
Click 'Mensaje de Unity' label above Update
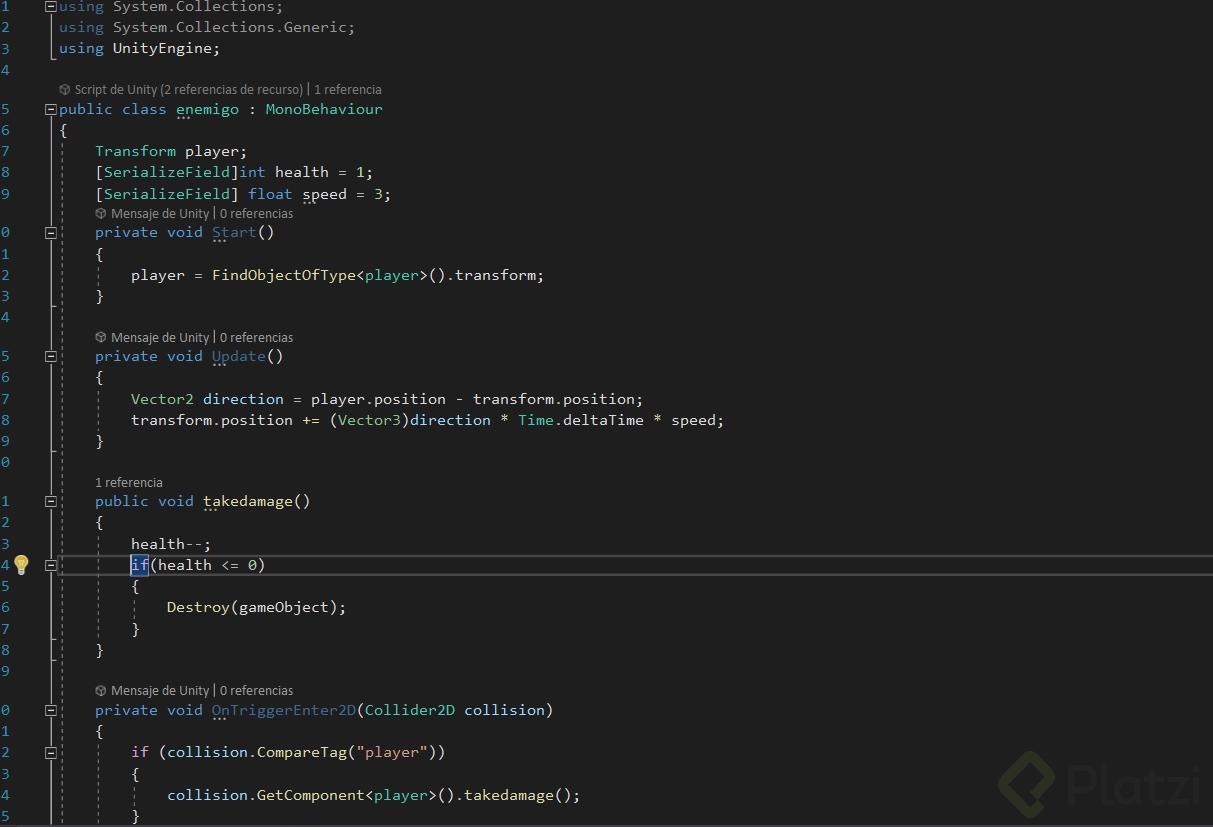pyautogui.click(x=160, y=337)
